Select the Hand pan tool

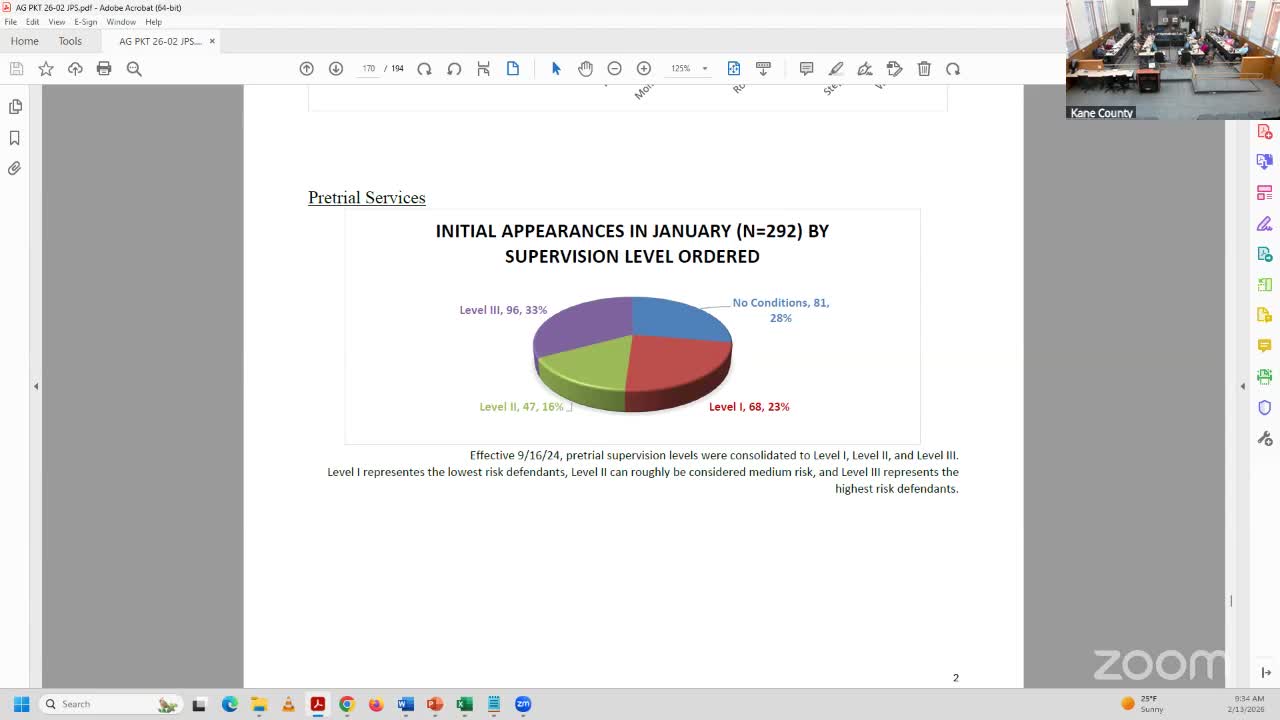pos(585,69)
